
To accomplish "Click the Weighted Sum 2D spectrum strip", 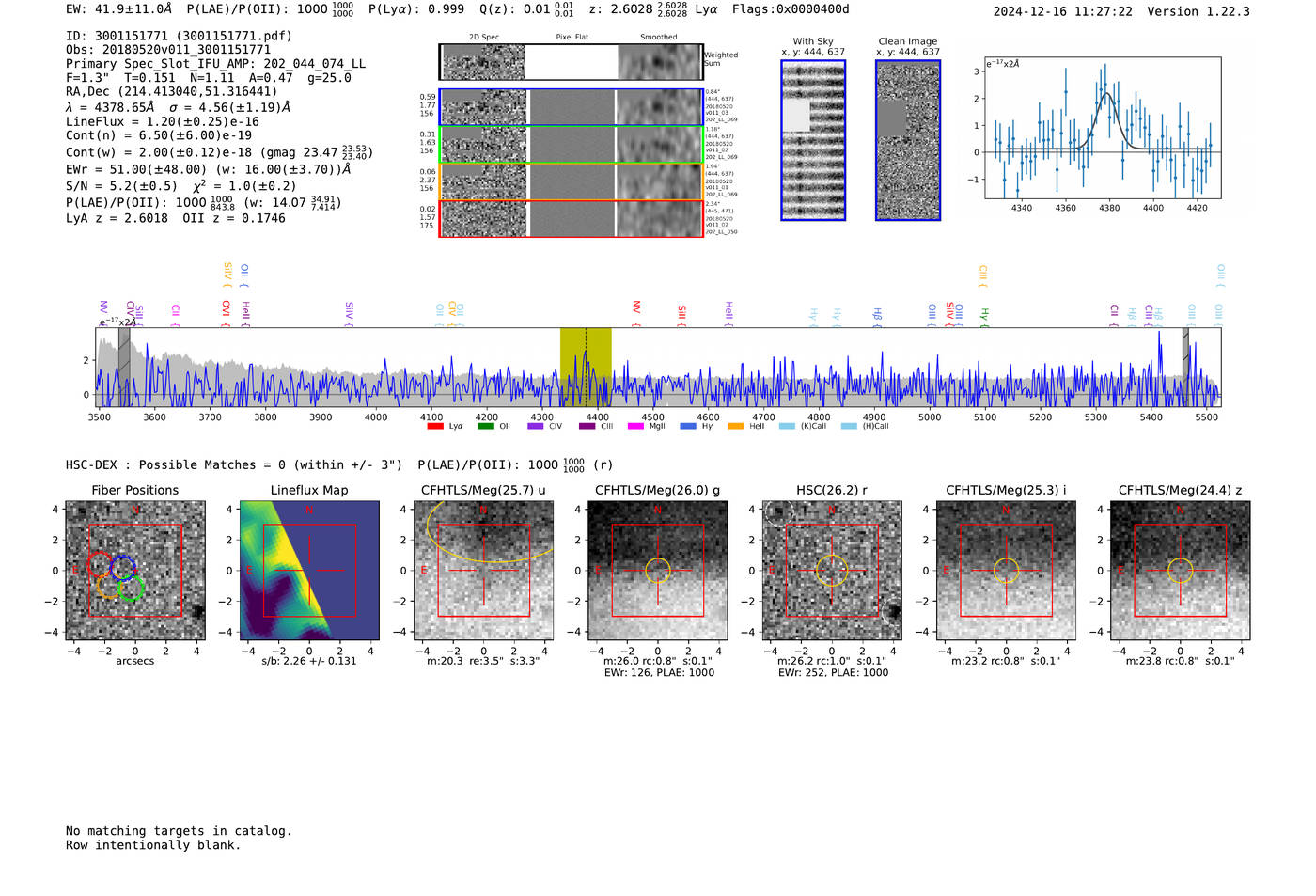I will (x=571, y=62).
